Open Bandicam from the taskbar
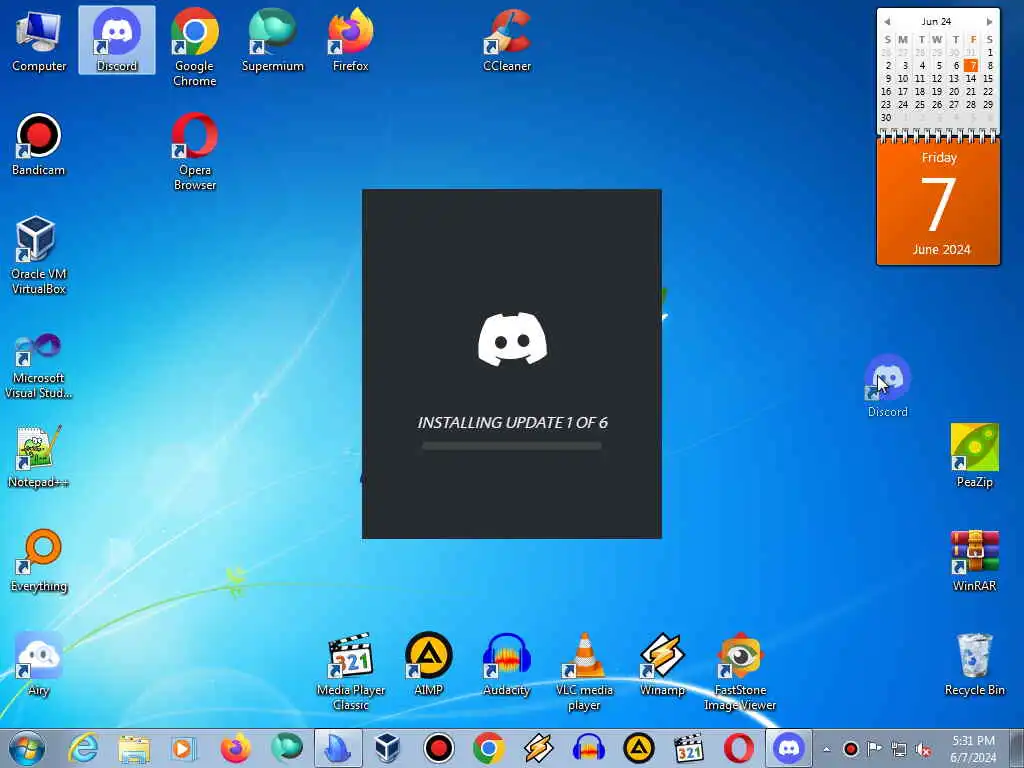This screenshot has width=1024, height=768. (x=439, y=748)
